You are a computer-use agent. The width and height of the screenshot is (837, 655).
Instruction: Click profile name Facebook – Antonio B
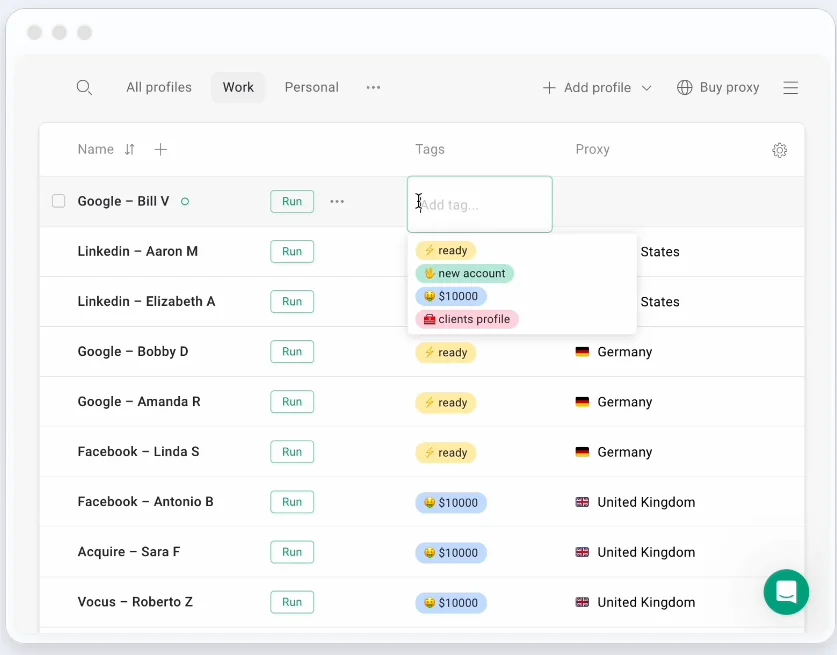[x=145, y=502]
